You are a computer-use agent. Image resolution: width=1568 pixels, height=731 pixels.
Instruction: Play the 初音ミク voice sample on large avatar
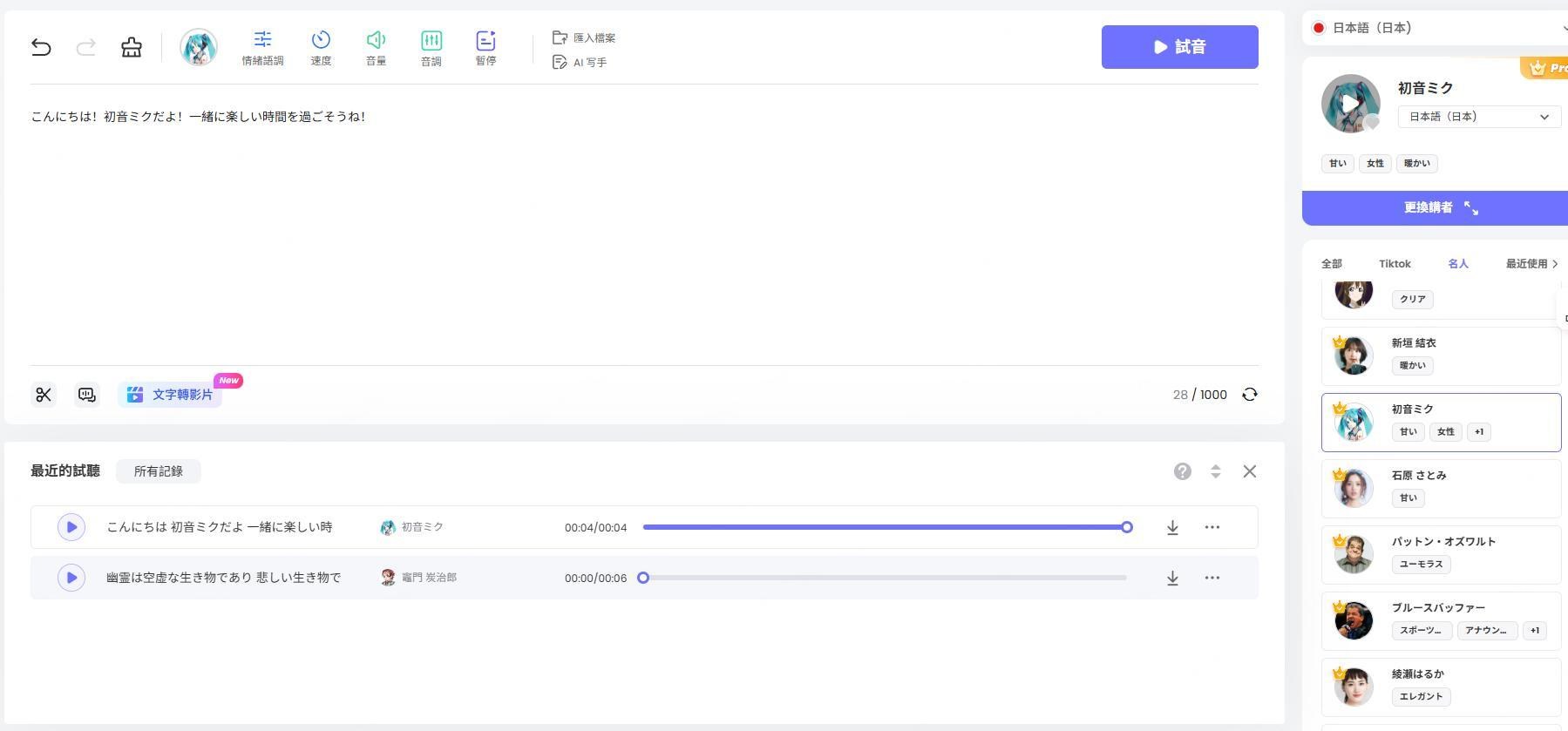point(1351,104)
